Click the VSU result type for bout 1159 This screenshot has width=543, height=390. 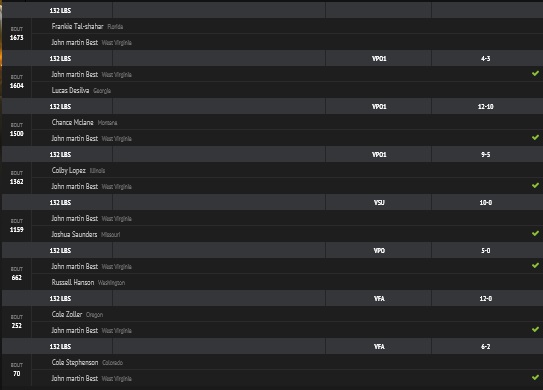(379, 203)
